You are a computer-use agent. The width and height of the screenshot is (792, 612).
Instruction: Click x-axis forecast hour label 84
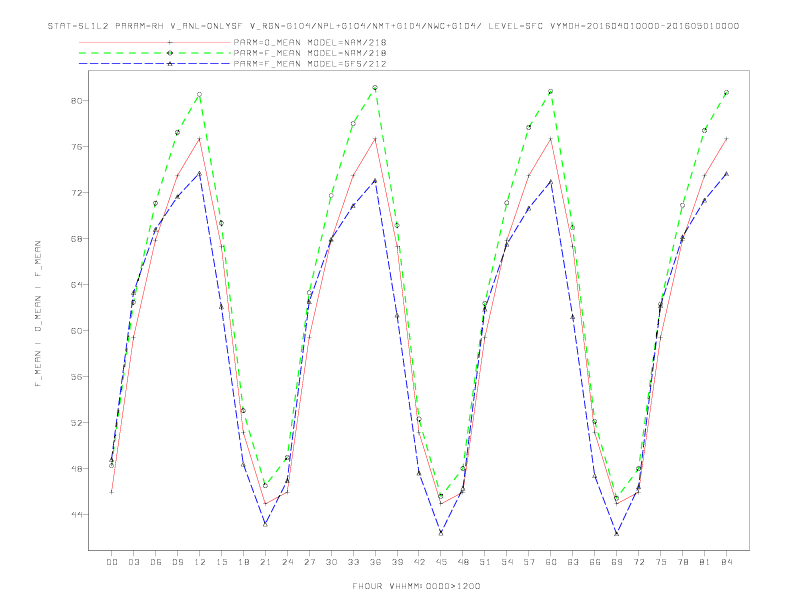[x=727, y=562]
